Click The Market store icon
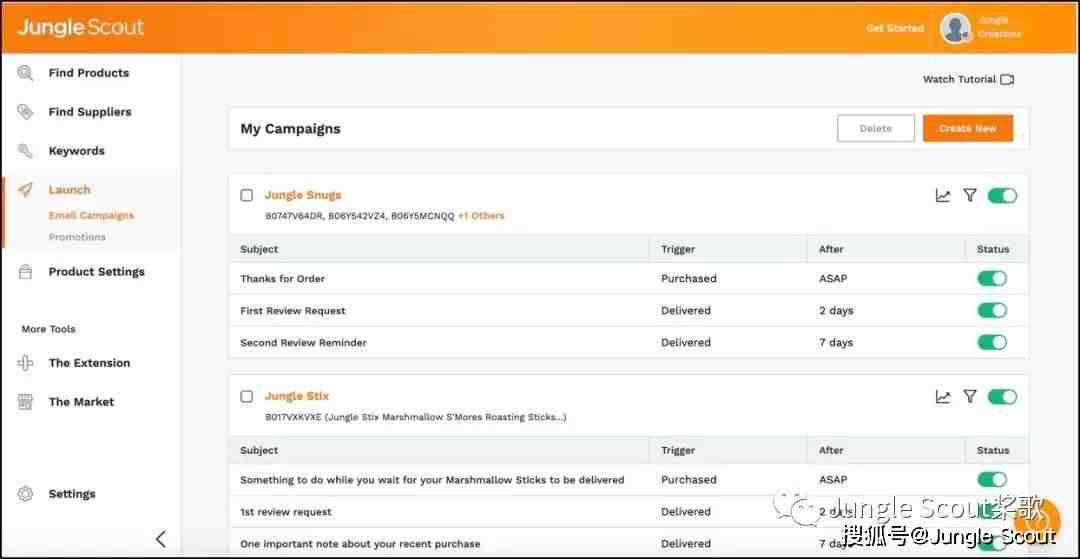This screenshot has height=559, width=1080. coord(25,402)
